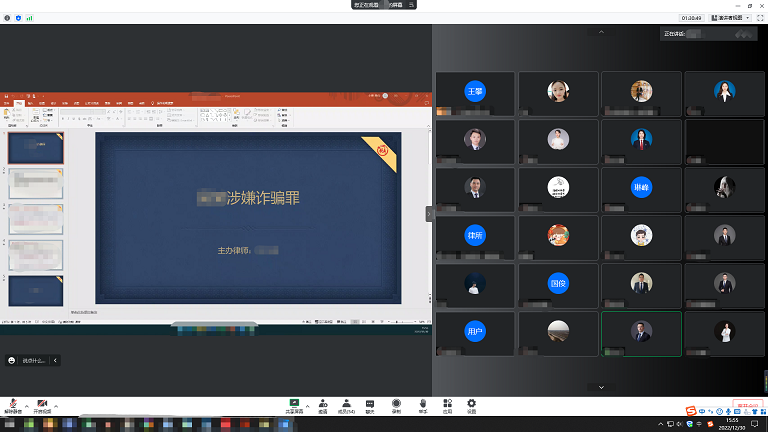Collapse the participant gallery side panel handle
This screenshot has width=768, height=432.
(x=429, y=213)
